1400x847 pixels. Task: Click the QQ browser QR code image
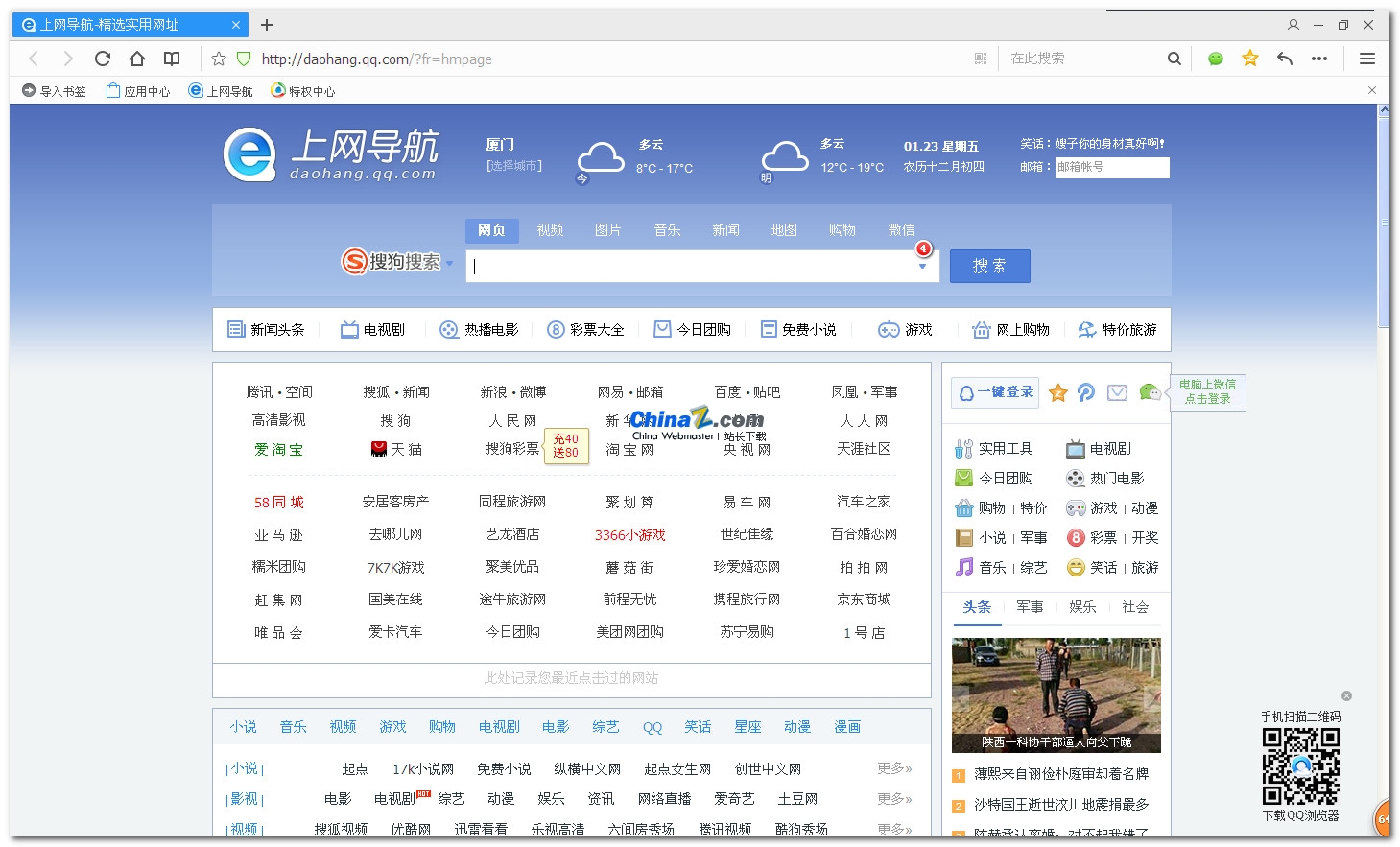tap(1300, 765)
